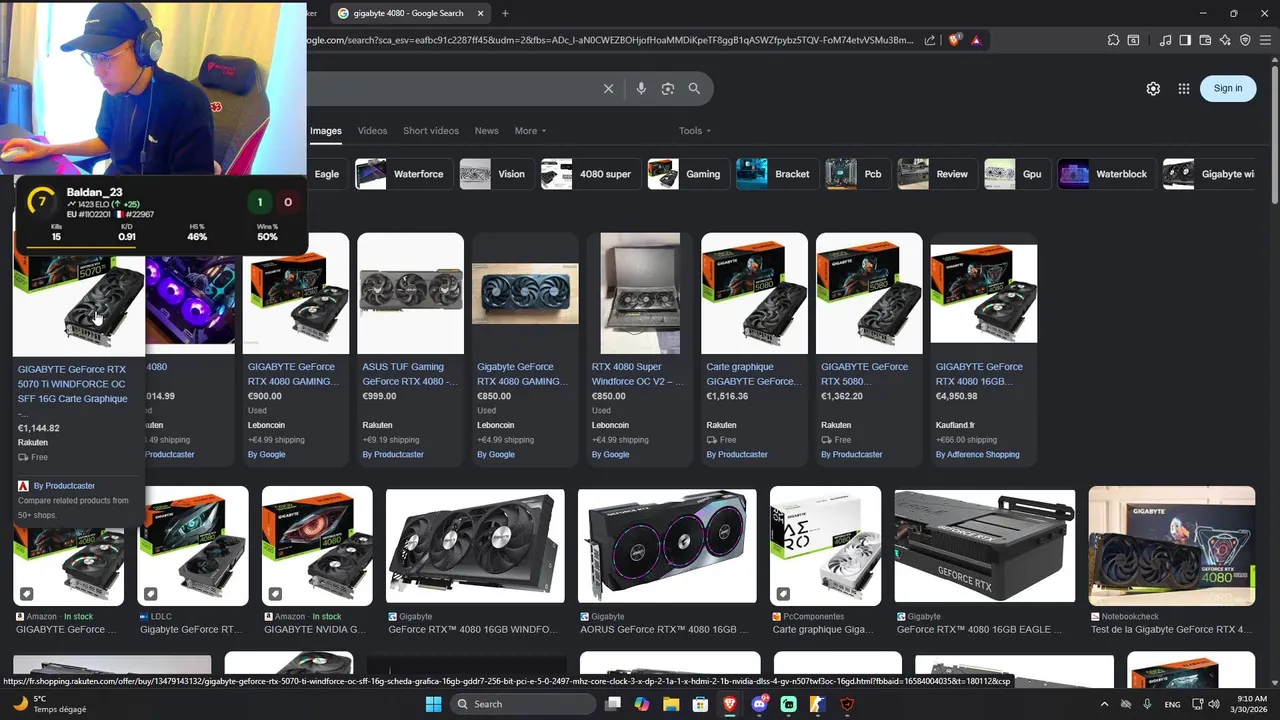This screenshot has width=1280, height=720.
Task: Filter images by Waterblock chip
Action: (x=1107, y=174)
